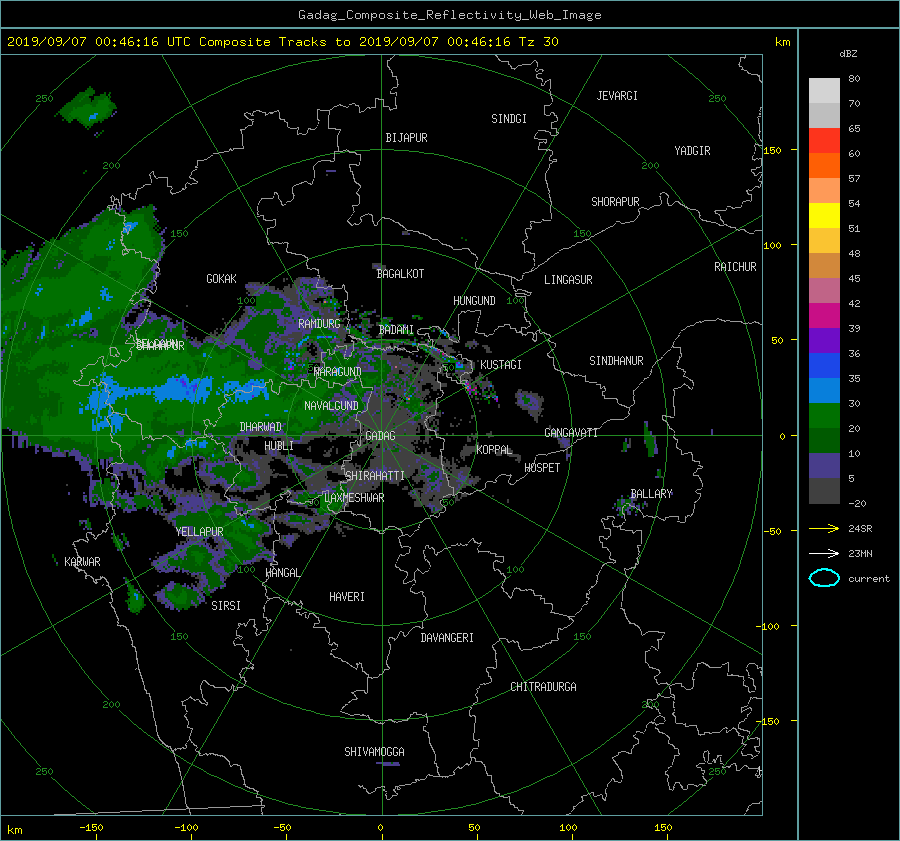Click the 100 range ring label near HUNGUND
The height and width of the screenshot is (841, 900).
(515, 301)
